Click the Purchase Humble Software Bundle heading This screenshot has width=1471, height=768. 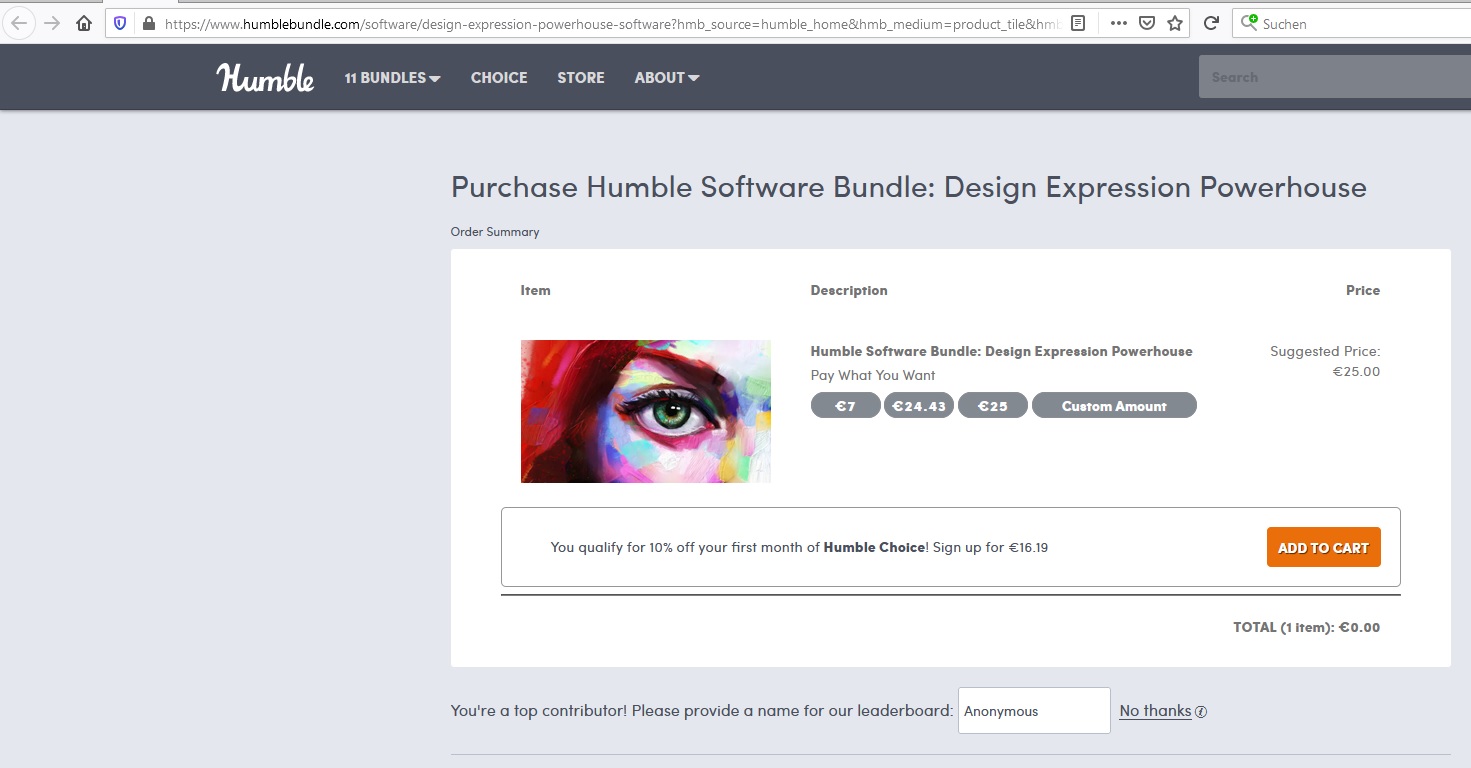click(908, 187)
